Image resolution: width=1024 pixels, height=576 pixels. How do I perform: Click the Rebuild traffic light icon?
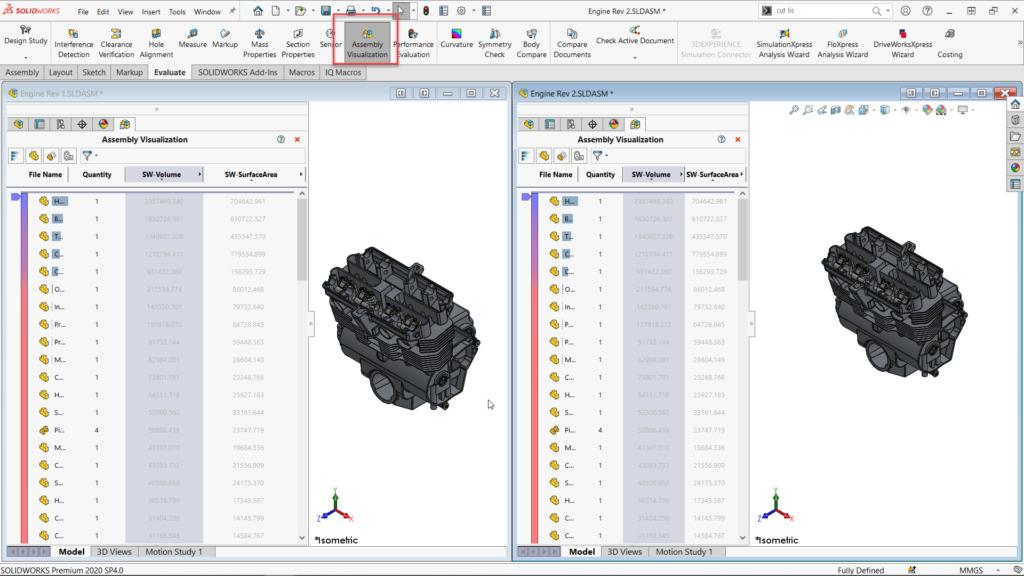426,11
